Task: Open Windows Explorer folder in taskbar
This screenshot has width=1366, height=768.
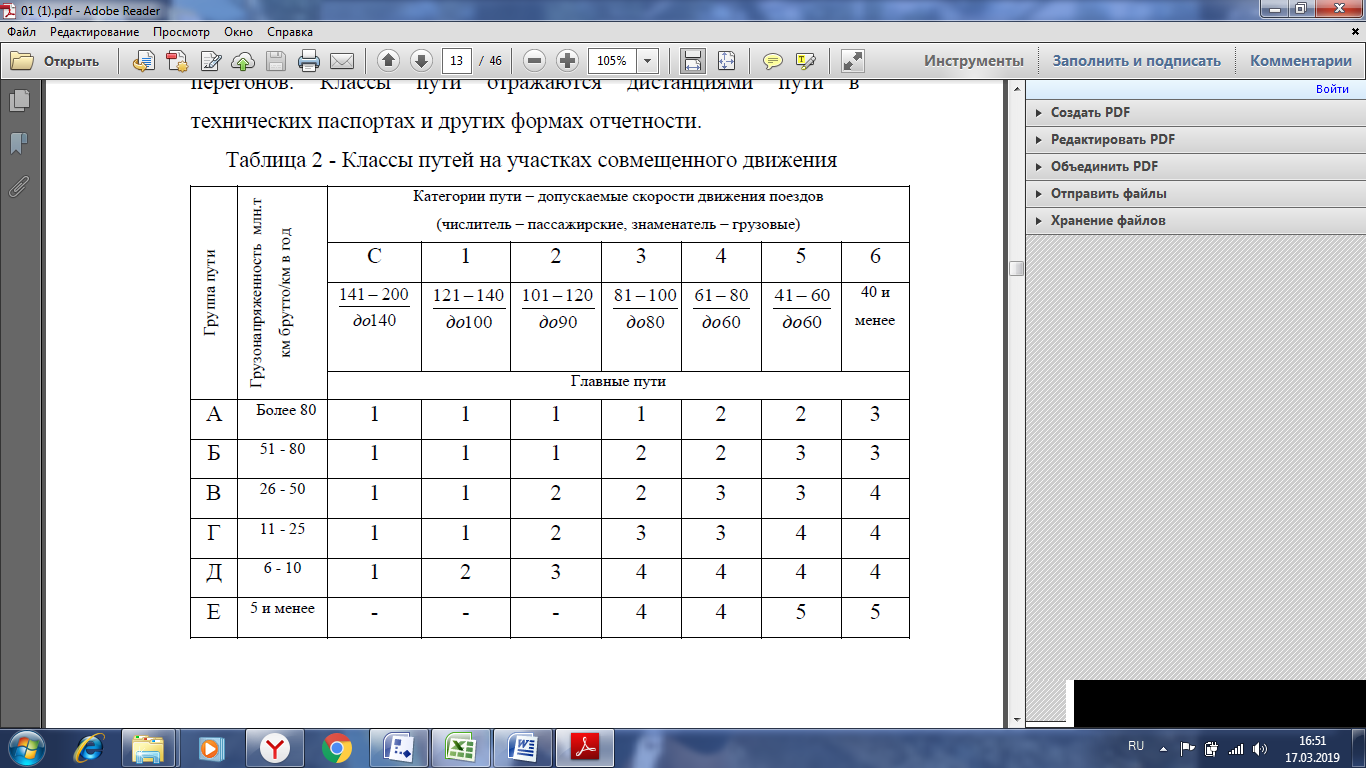Action: [149, 747]
